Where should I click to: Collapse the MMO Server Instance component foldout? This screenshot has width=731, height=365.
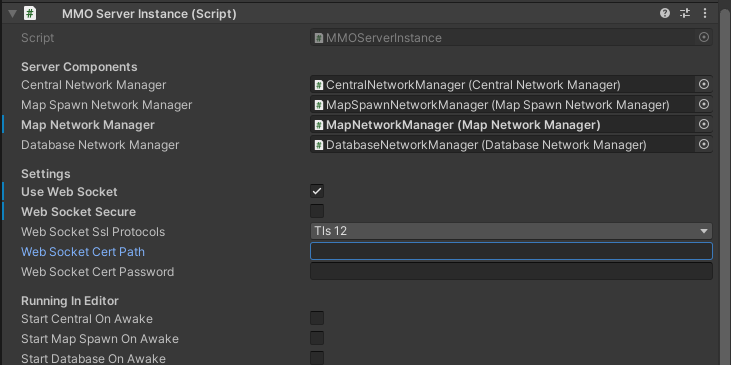click(x=13, y=14)
